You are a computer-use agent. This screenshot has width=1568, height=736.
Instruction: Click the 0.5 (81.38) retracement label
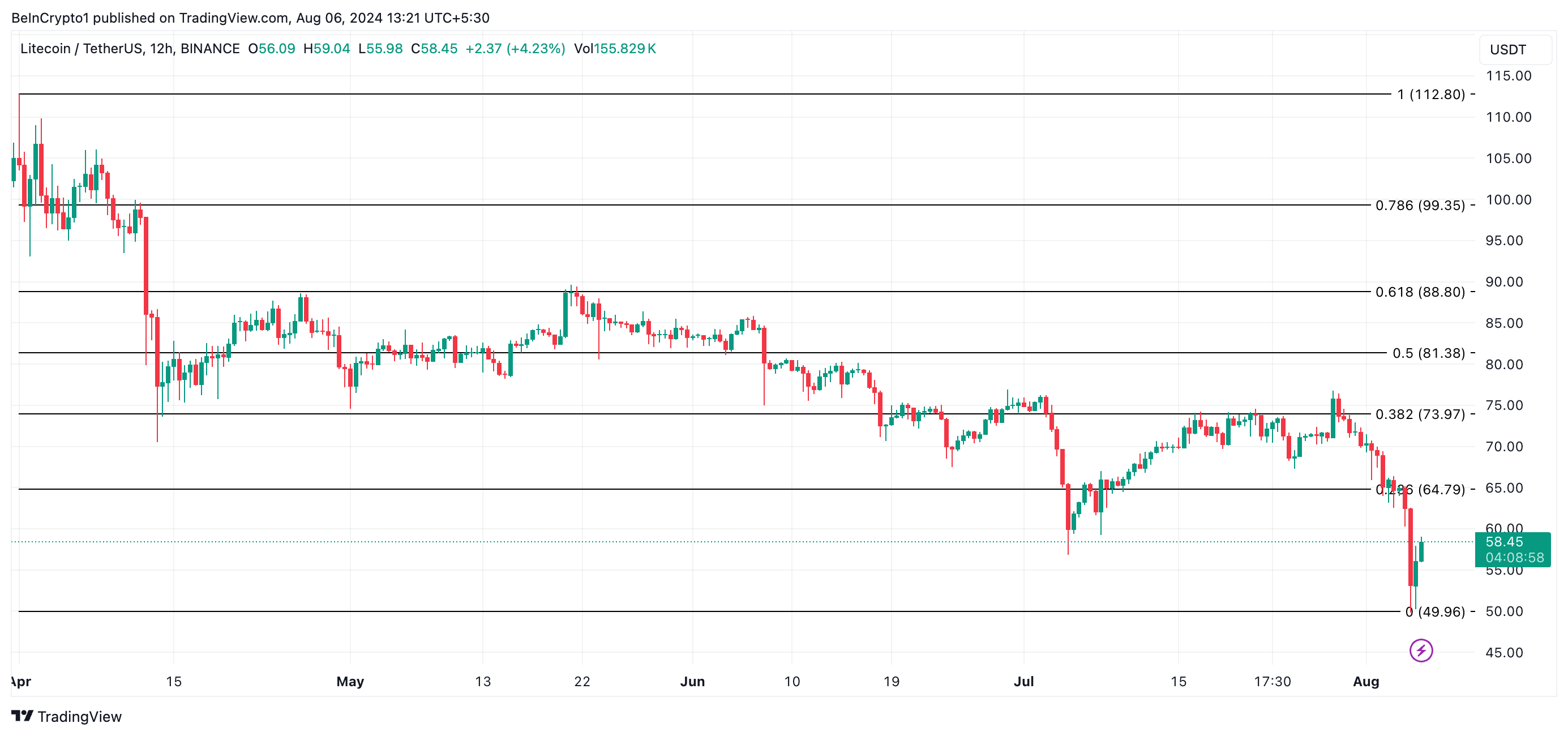(1429, 353)
